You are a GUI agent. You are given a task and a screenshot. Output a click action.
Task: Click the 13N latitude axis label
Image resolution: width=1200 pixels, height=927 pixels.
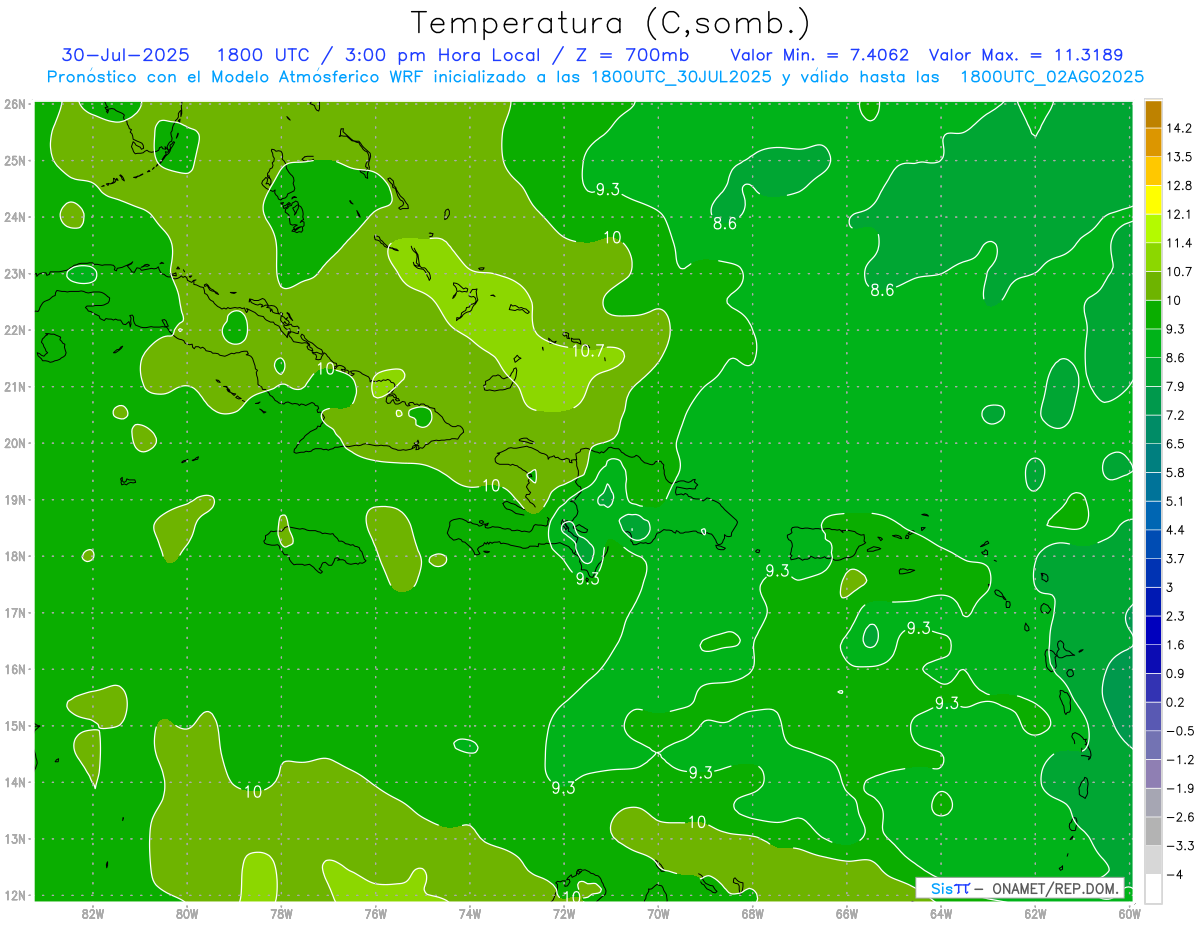13,839
